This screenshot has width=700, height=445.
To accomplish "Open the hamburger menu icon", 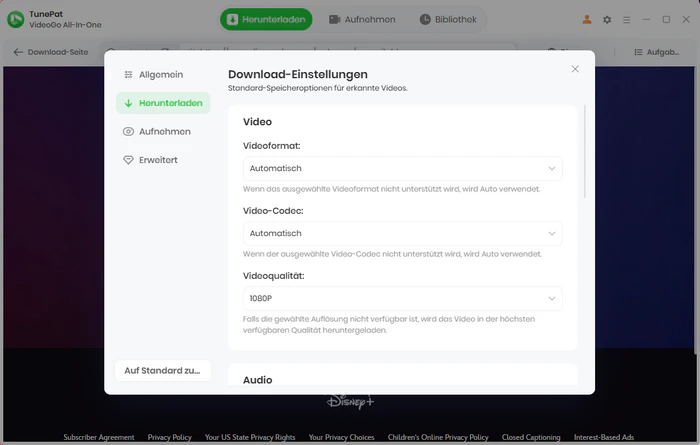I will click(x=626, y=20).
